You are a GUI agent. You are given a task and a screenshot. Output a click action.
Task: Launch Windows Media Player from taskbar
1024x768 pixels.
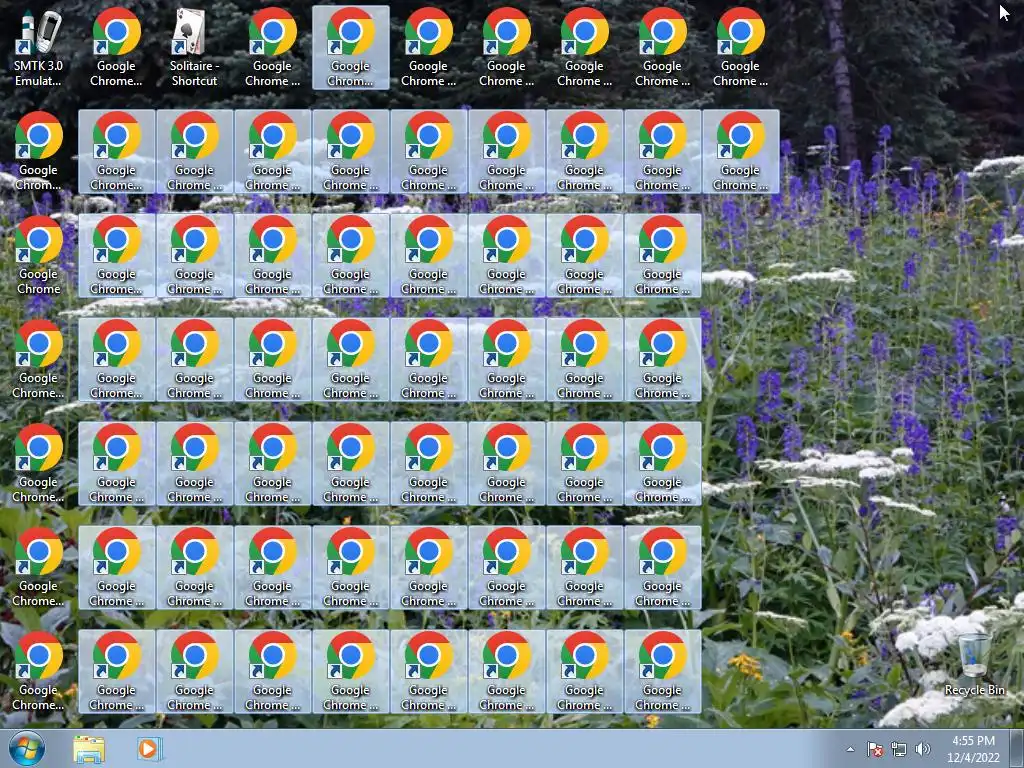click(x=149, y=749)
